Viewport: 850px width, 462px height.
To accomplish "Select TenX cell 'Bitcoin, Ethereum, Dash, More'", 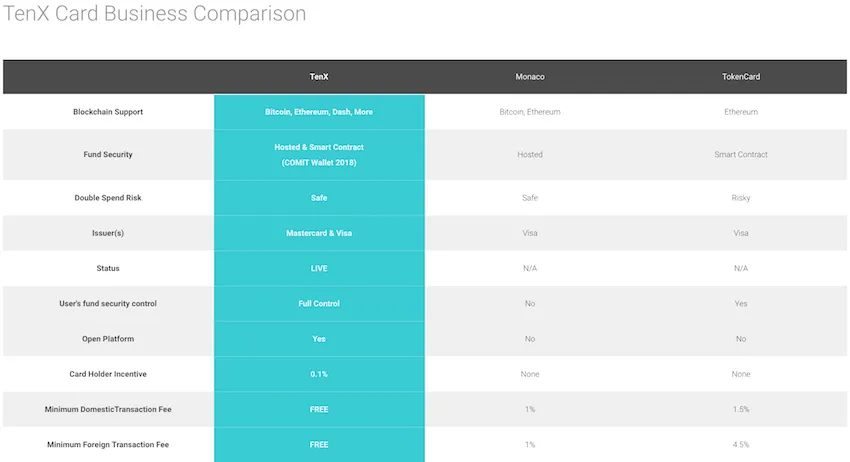I will coord(319,112).
